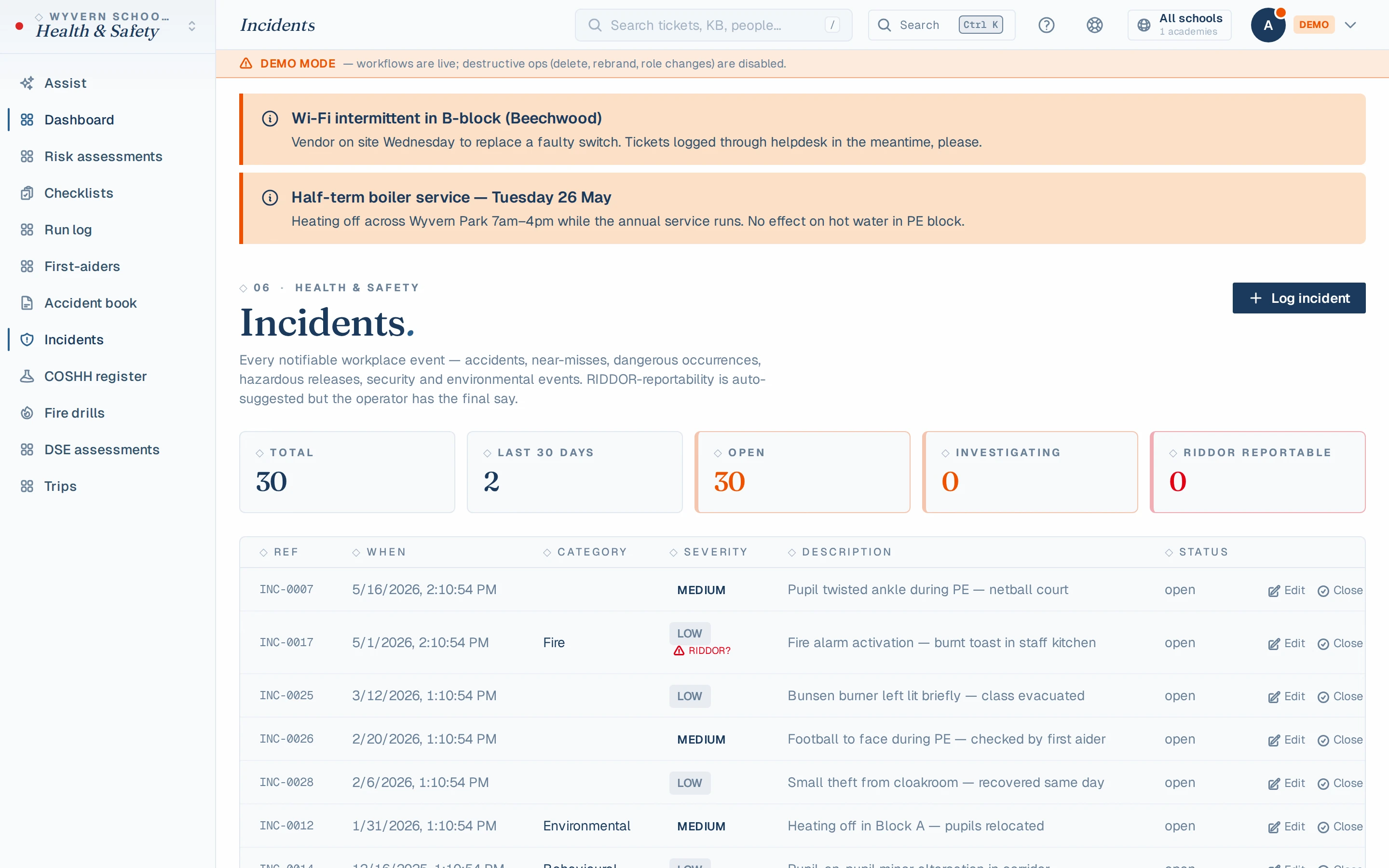Click the Checklists clipboard icon
This screenshot has width=1389, height=868.
(x=27, y=193)
